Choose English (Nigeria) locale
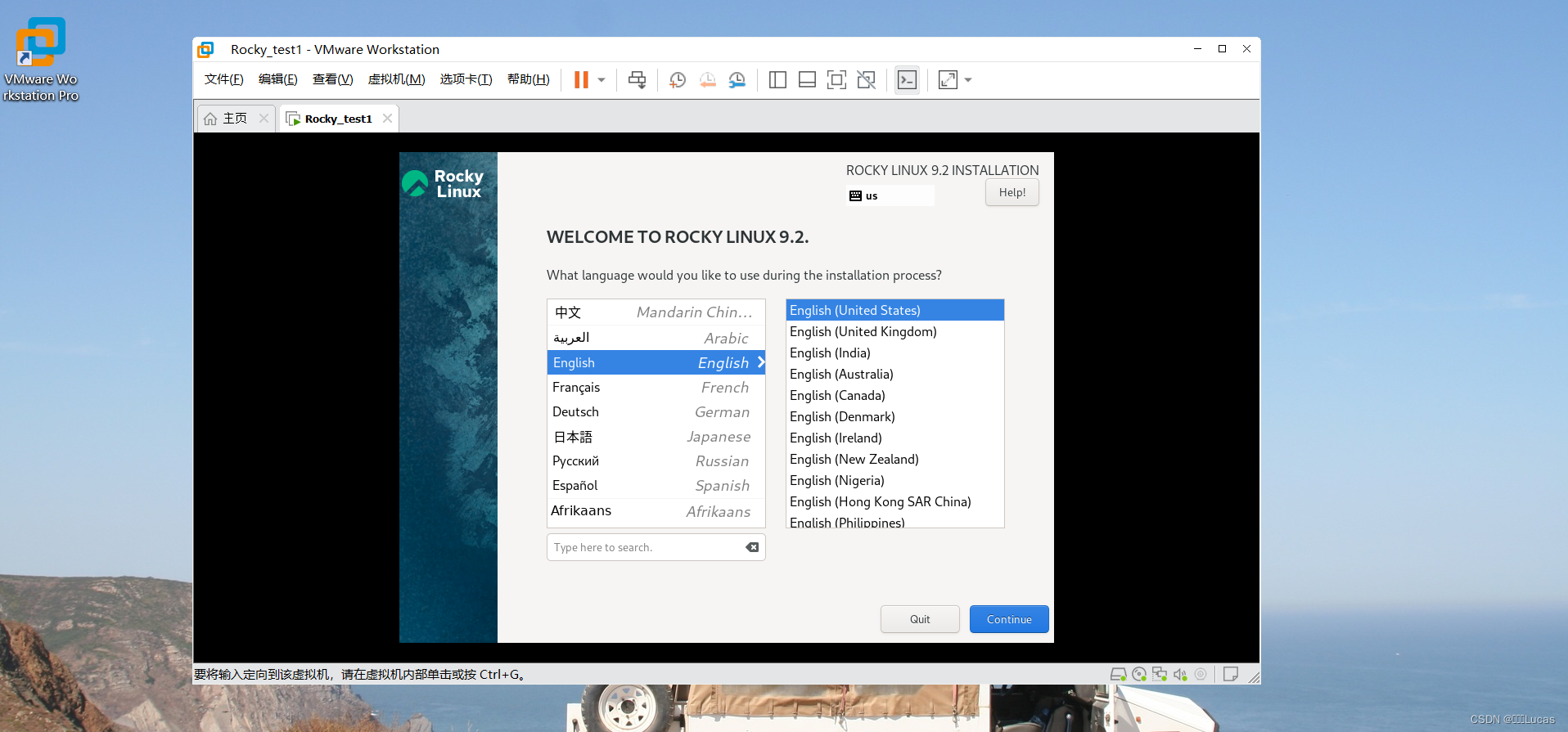1568x732 pixels. (x=894, y=480)
